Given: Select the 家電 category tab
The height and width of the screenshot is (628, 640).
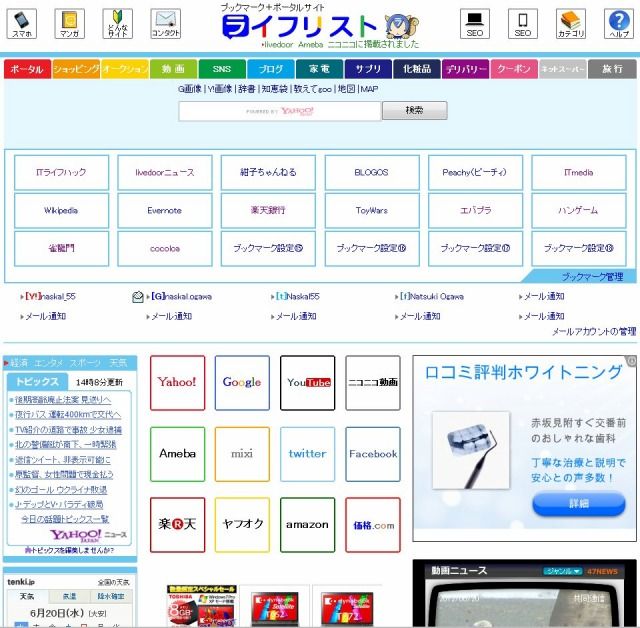Looking at the screenshot, I should (x=319, y=69).
